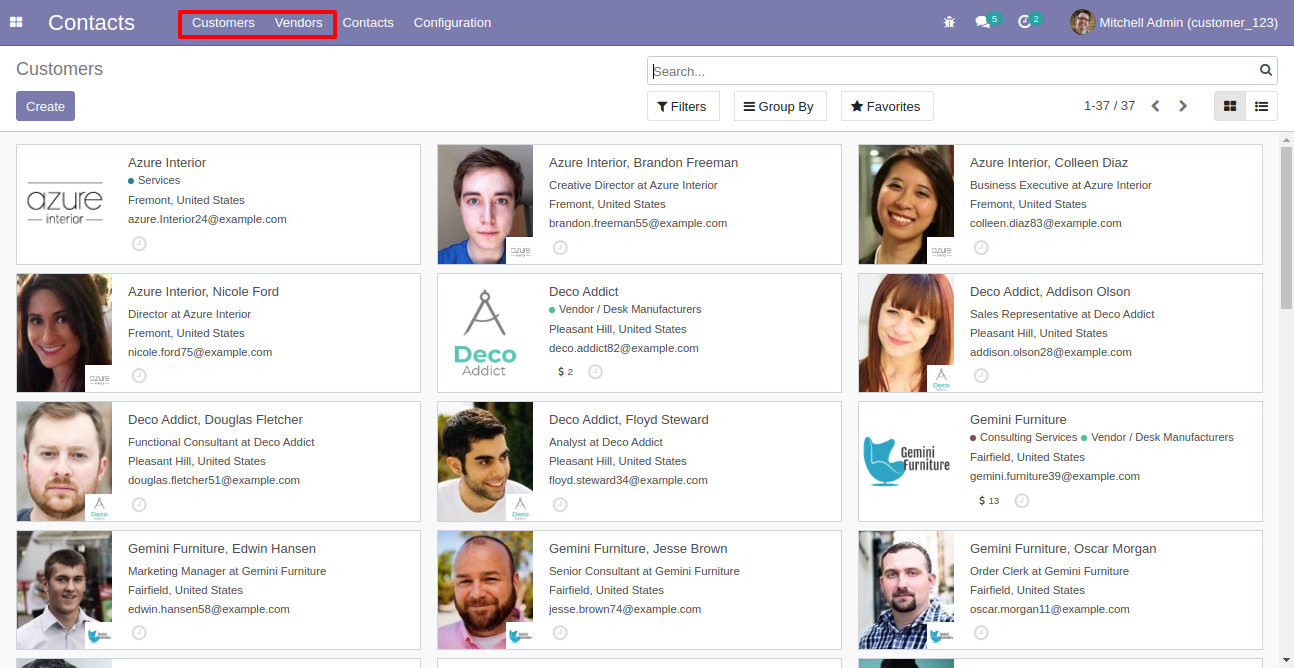Click Brandon Freeman's photo
The height and width of the screenshot is (668, 1294).
coord(485,204)
